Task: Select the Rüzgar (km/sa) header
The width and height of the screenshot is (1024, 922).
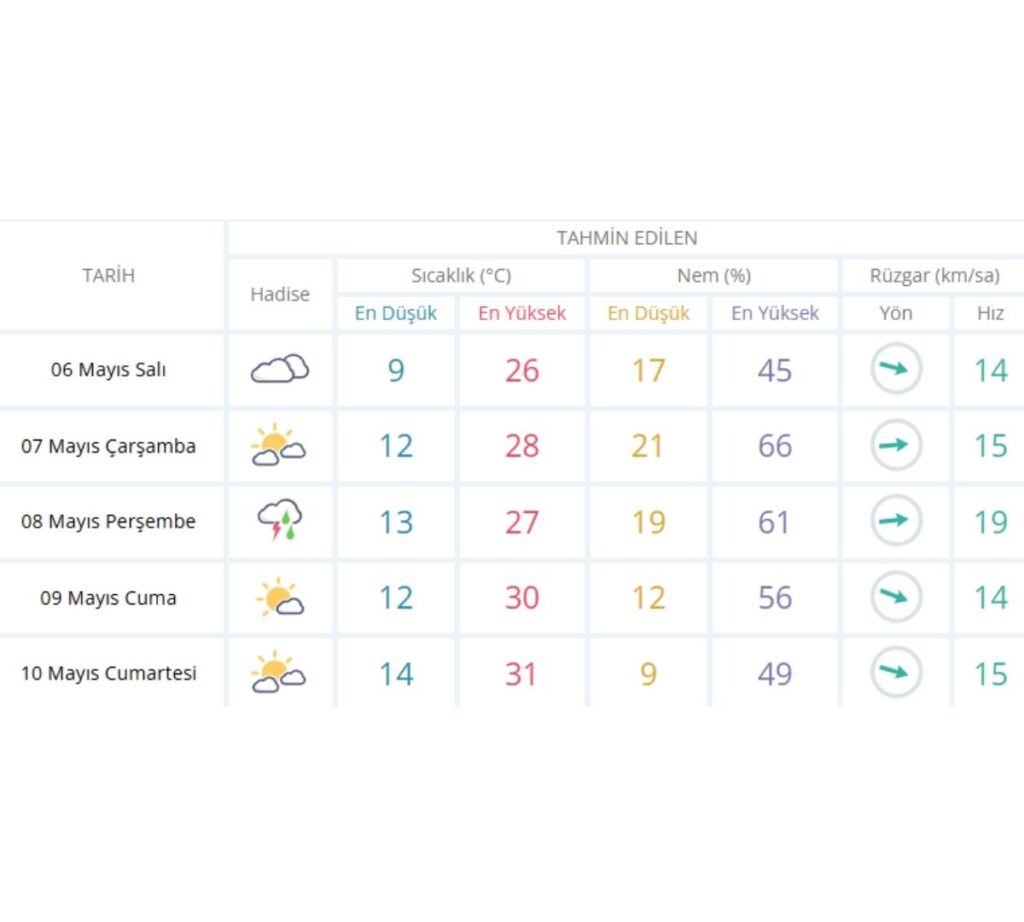Action: tap(934, 276)
